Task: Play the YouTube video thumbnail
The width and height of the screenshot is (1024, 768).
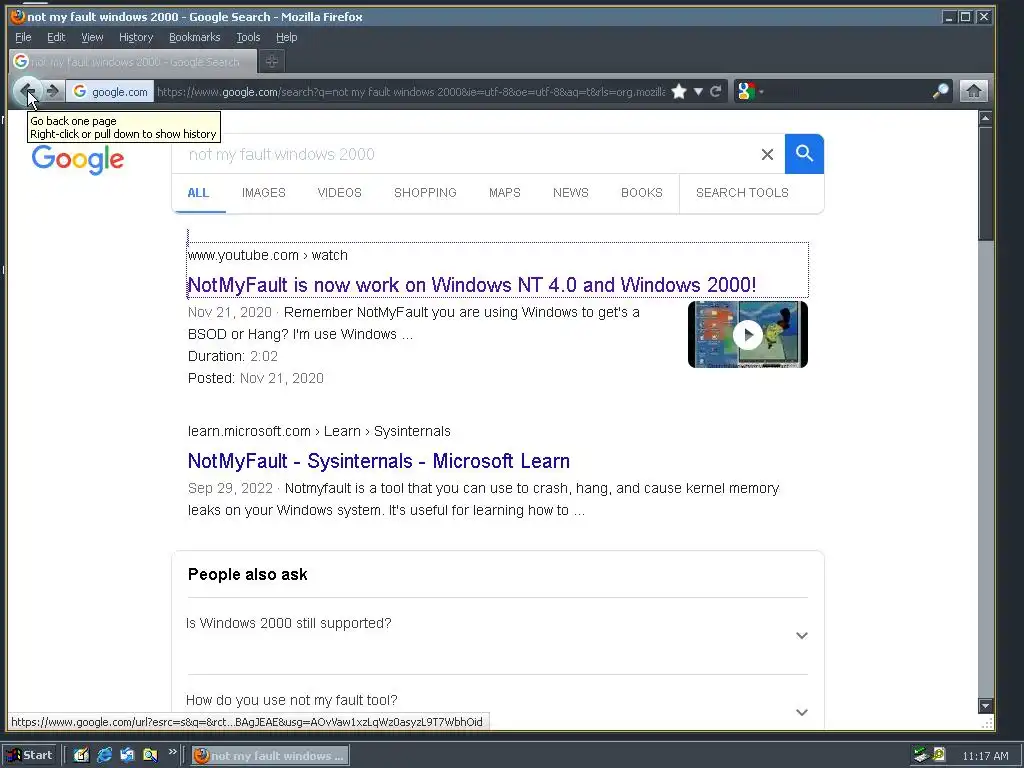Action: [x=748, y=334]
